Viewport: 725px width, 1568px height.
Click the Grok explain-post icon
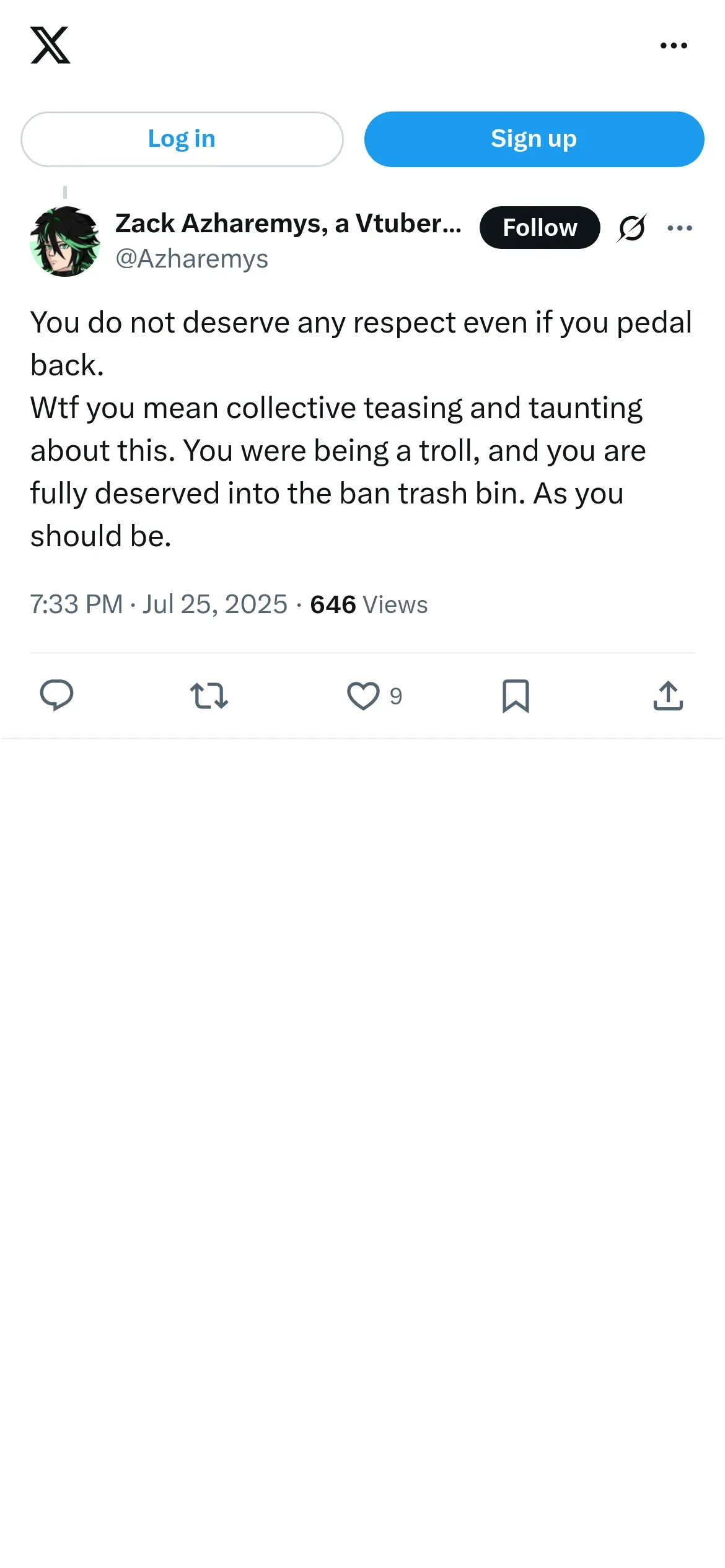point(632,228)
